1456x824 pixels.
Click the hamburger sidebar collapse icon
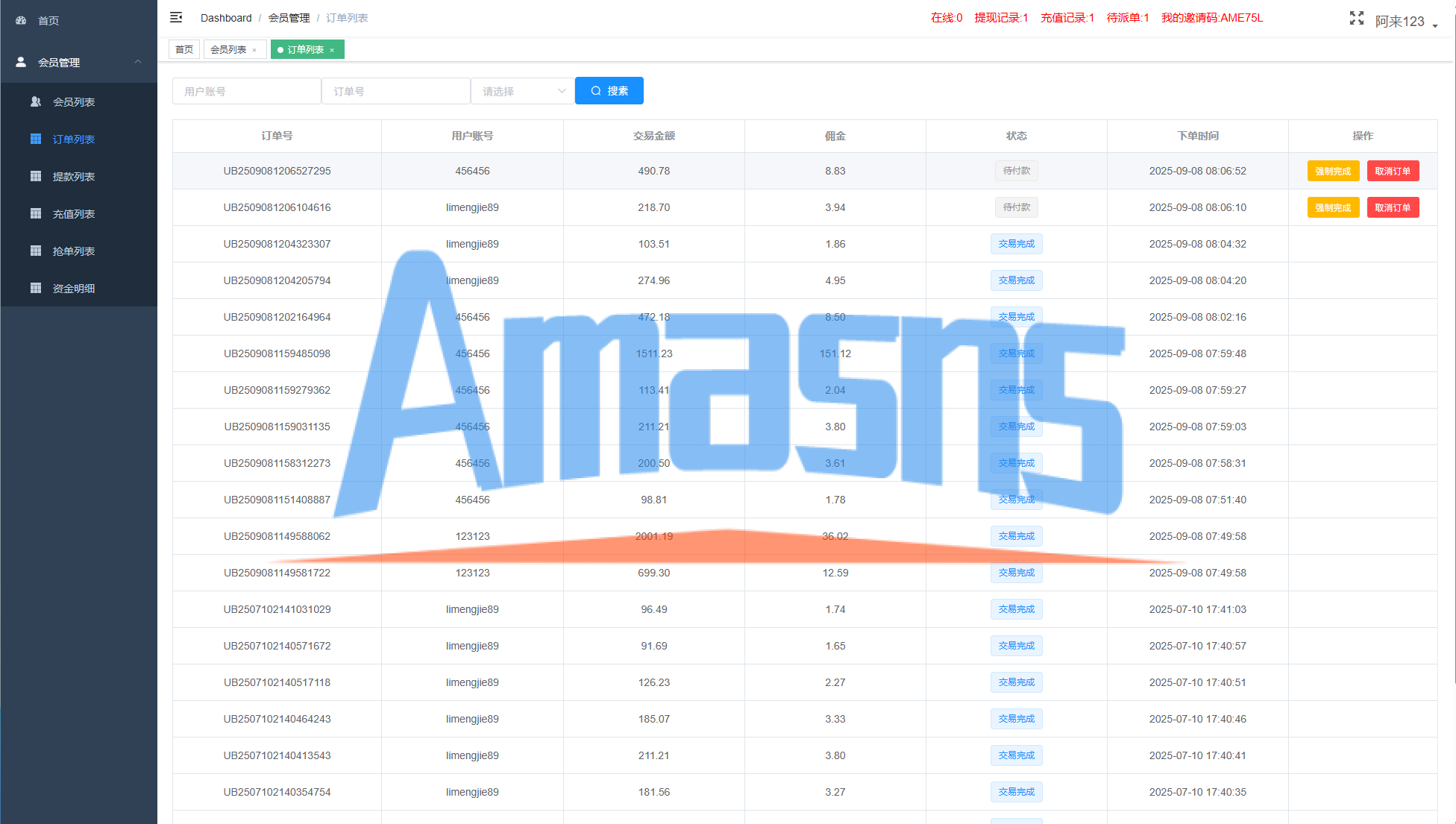[176, 17]
